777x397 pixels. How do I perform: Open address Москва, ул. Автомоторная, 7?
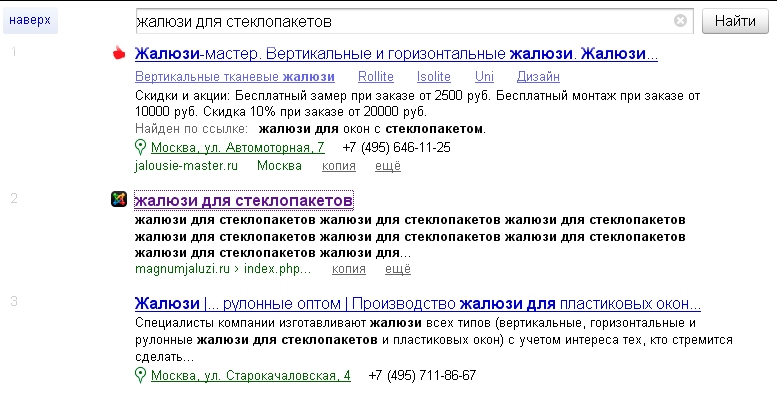pyautogui.click(x=238, y=148)
